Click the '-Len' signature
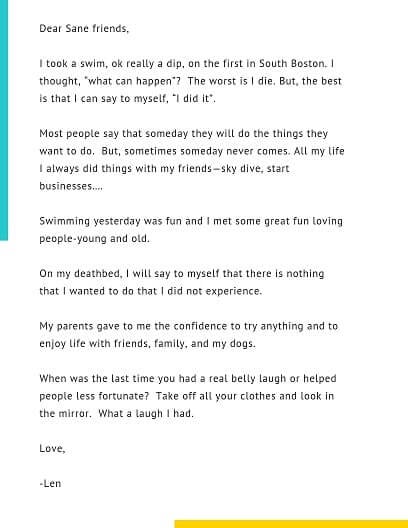 pos(50,484)
